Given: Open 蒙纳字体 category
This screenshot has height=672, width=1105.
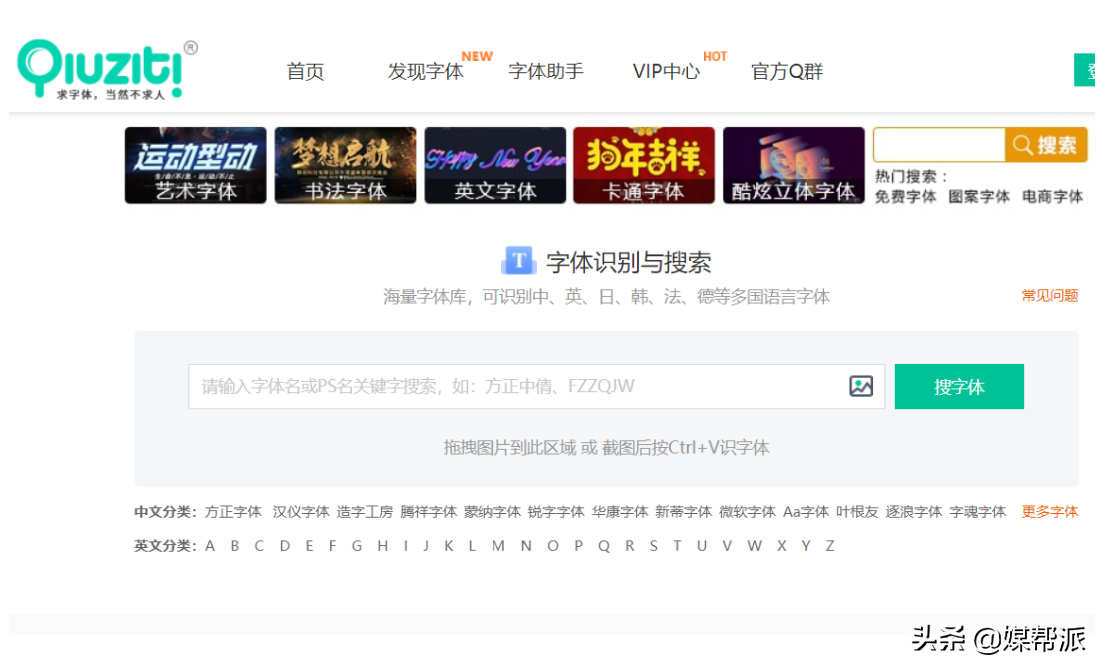Looking at the screenshot, I should (492, 512).
